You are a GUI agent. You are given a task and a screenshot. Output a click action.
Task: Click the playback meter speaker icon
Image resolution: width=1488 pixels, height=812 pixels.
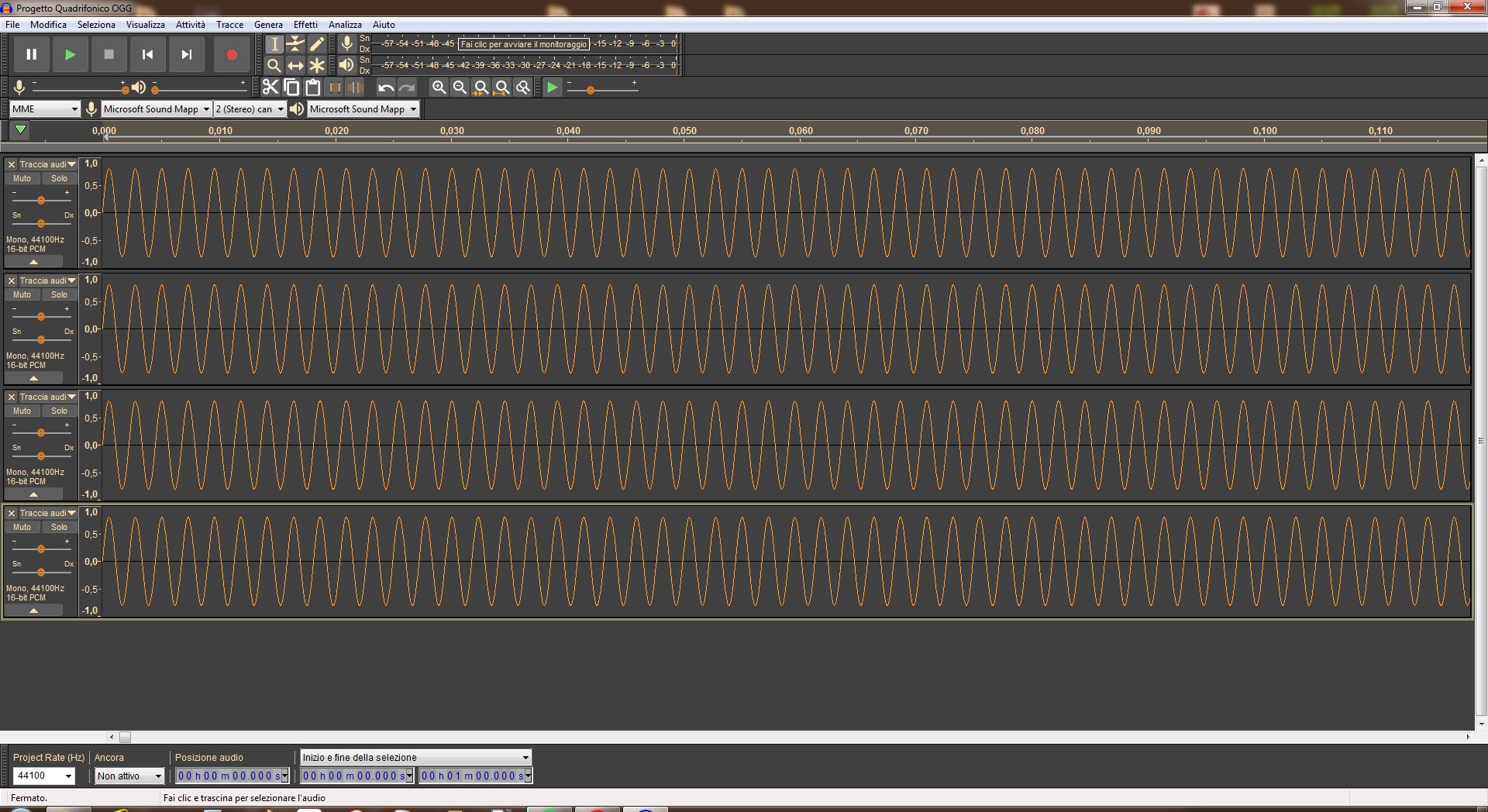[x=346, y=65]
